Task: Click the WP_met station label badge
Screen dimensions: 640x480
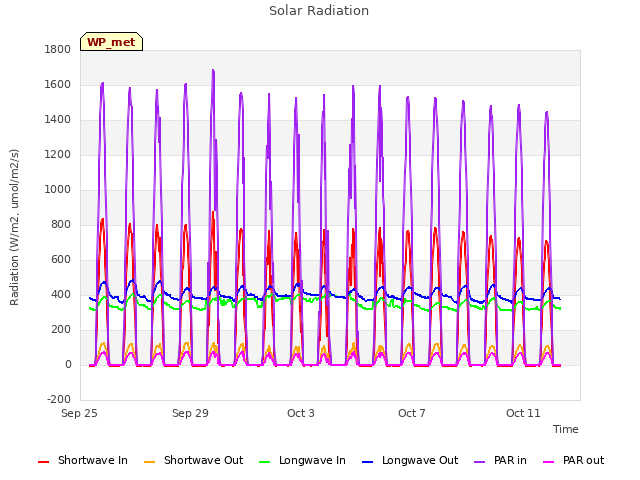Action: (111, 42)
